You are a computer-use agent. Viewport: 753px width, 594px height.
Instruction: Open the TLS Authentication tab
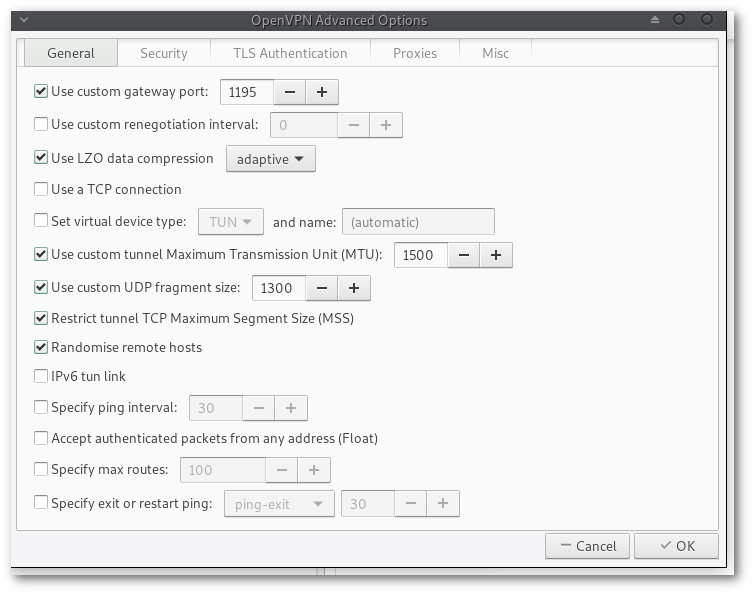290,53
